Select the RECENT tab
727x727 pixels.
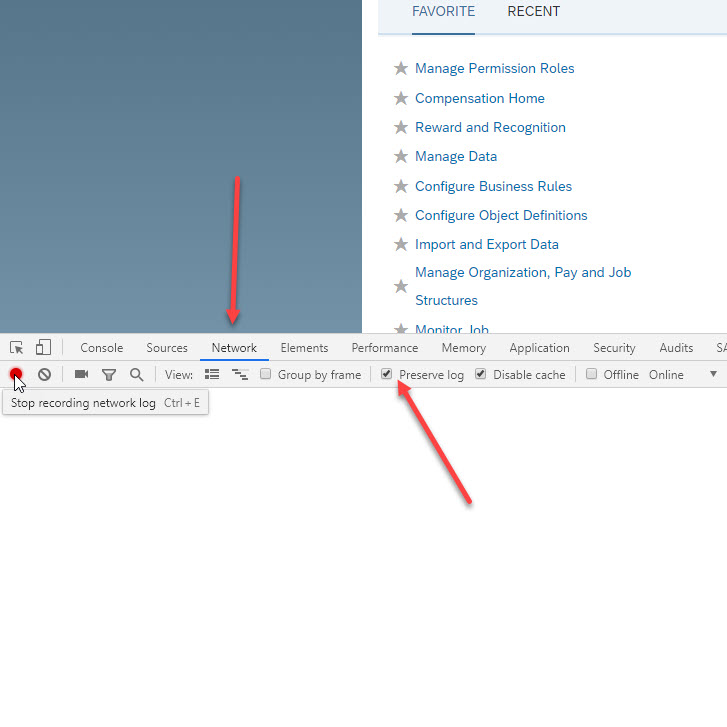click(x=534, y=11)
